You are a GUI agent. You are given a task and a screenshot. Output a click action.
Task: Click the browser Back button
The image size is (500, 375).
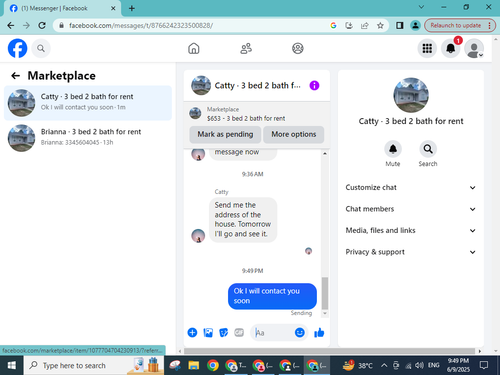coord(11,26)
